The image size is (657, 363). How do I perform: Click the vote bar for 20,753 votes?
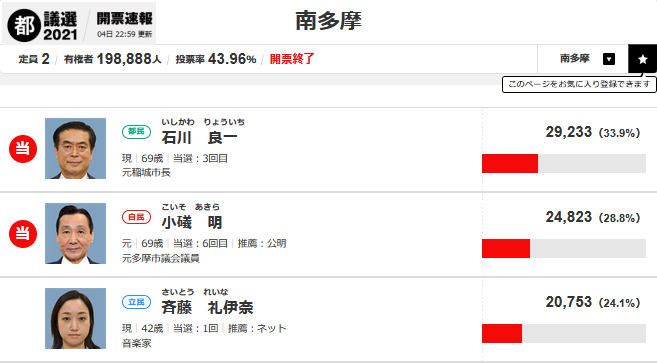(x=564, y=334)
